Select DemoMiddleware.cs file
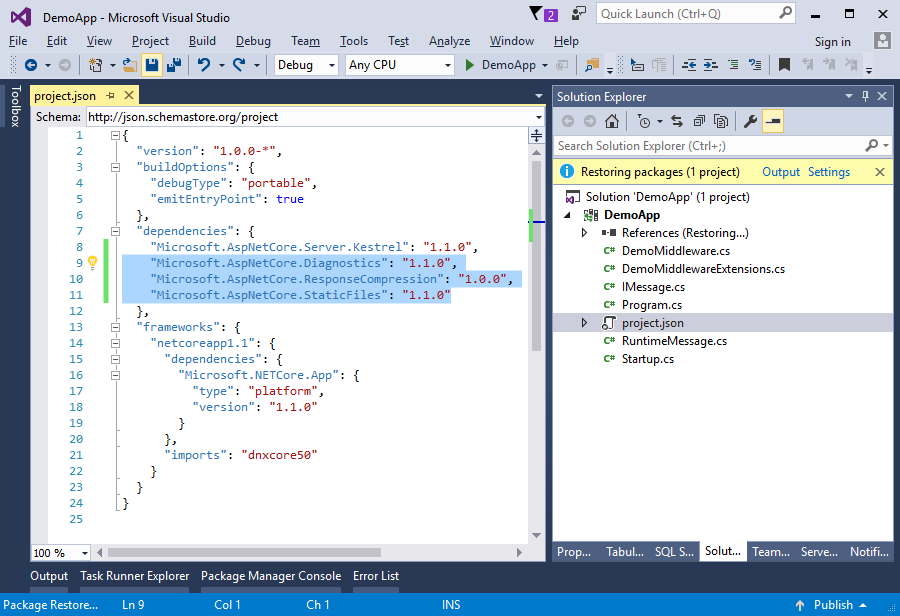Viewport: 900px width, 616px height. point(676,251)
